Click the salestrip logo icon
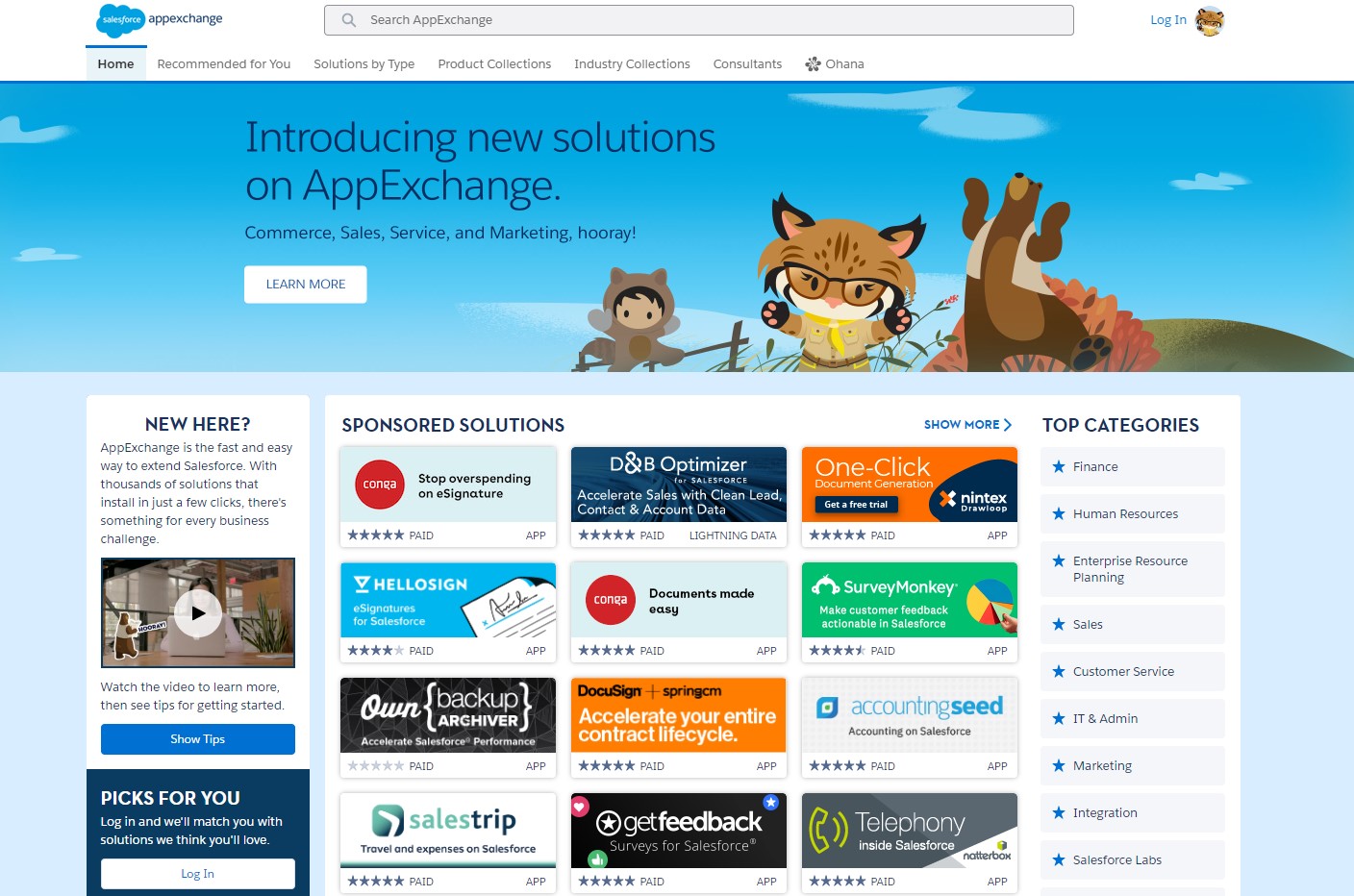Image resolution: width=1354 pixels, height=896 pixels. (x=388, y=820)
